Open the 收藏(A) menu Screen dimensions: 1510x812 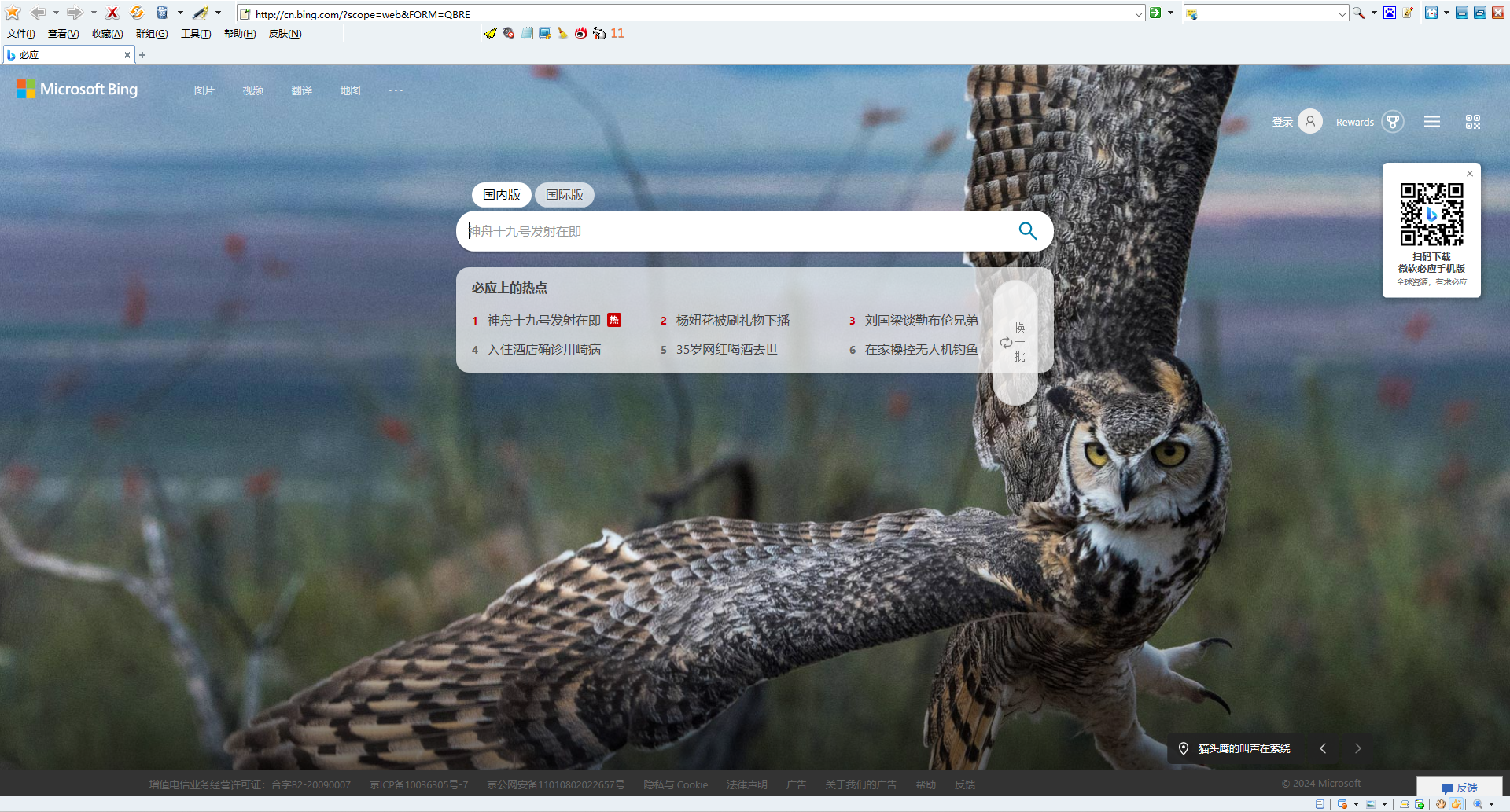pyautogui.click(x=107, y=34)
